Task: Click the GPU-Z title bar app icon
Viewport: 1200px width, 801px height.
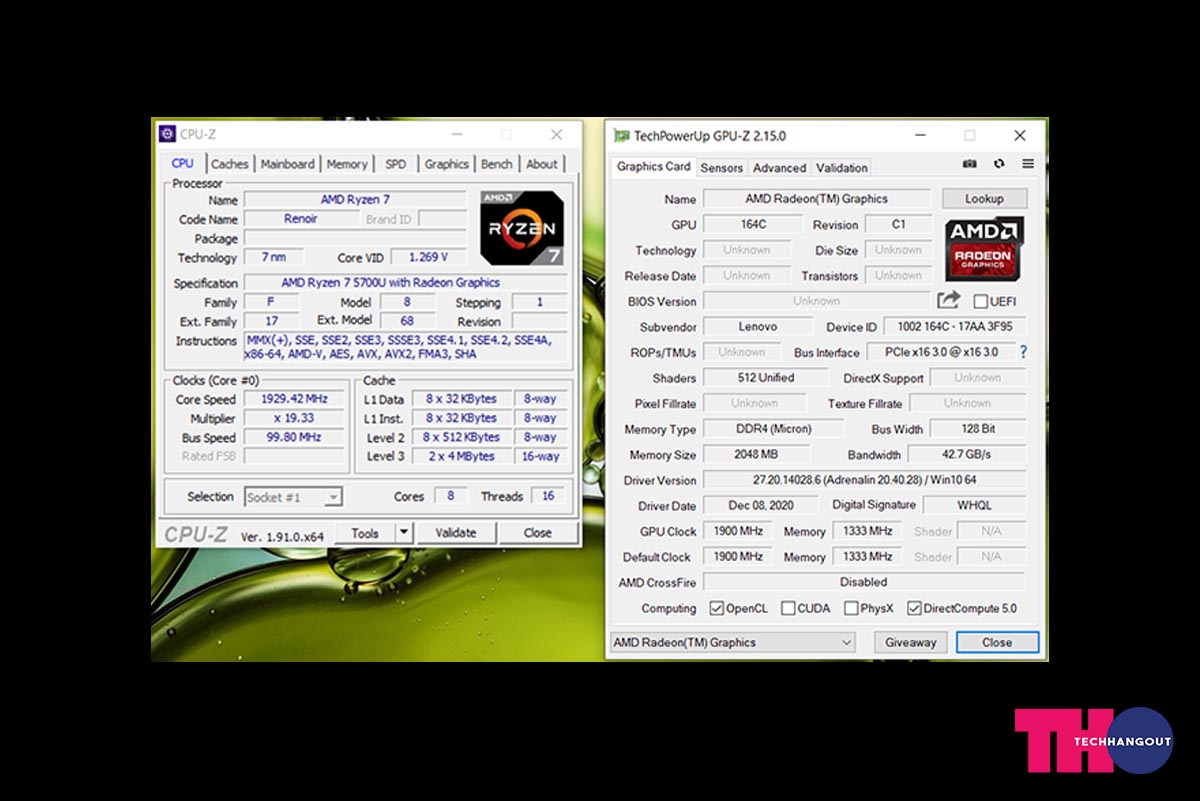Action: pyautogui.click(x=621, y=136)
